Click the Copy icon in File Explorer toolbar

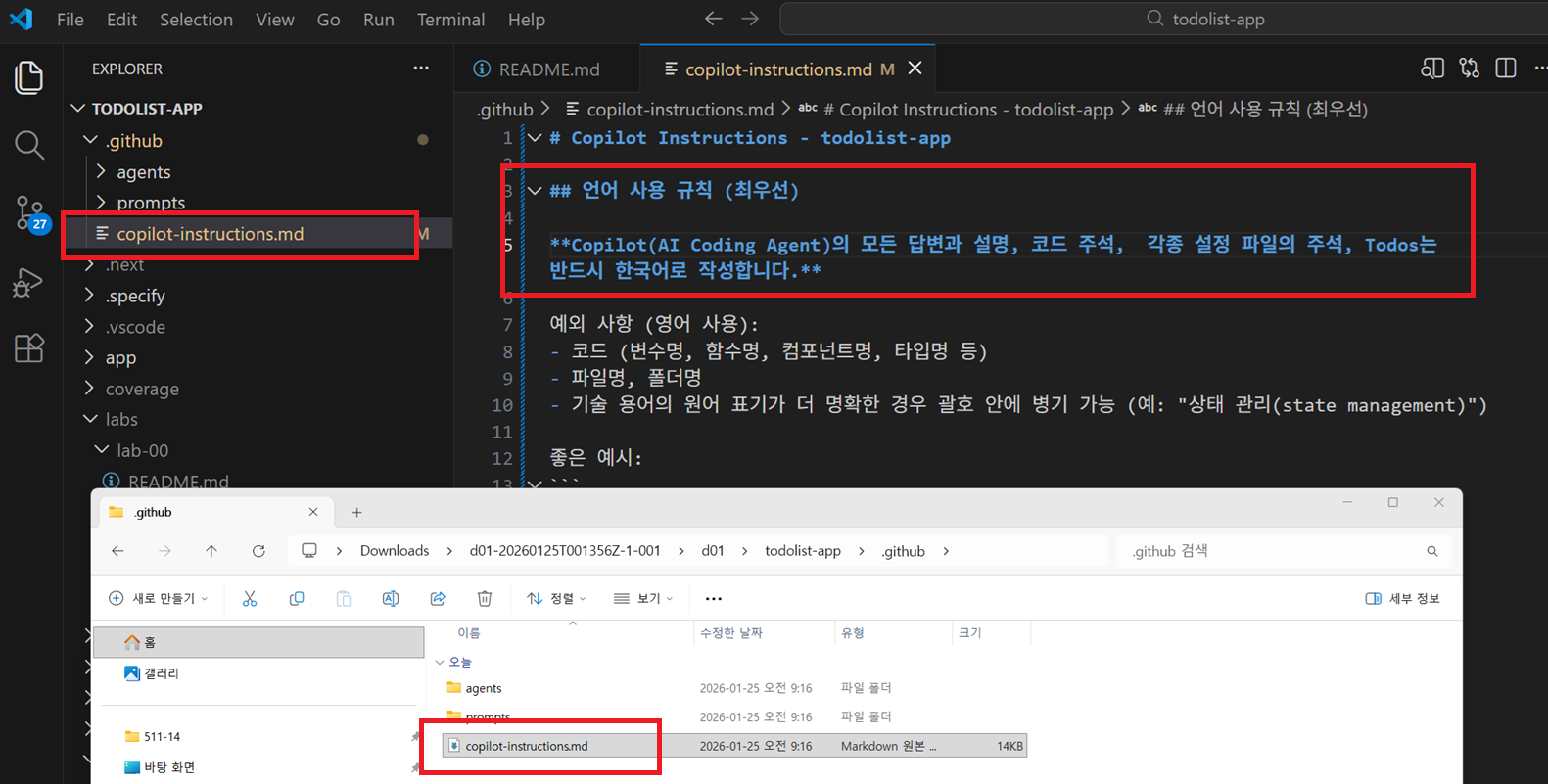click(297, 599)
